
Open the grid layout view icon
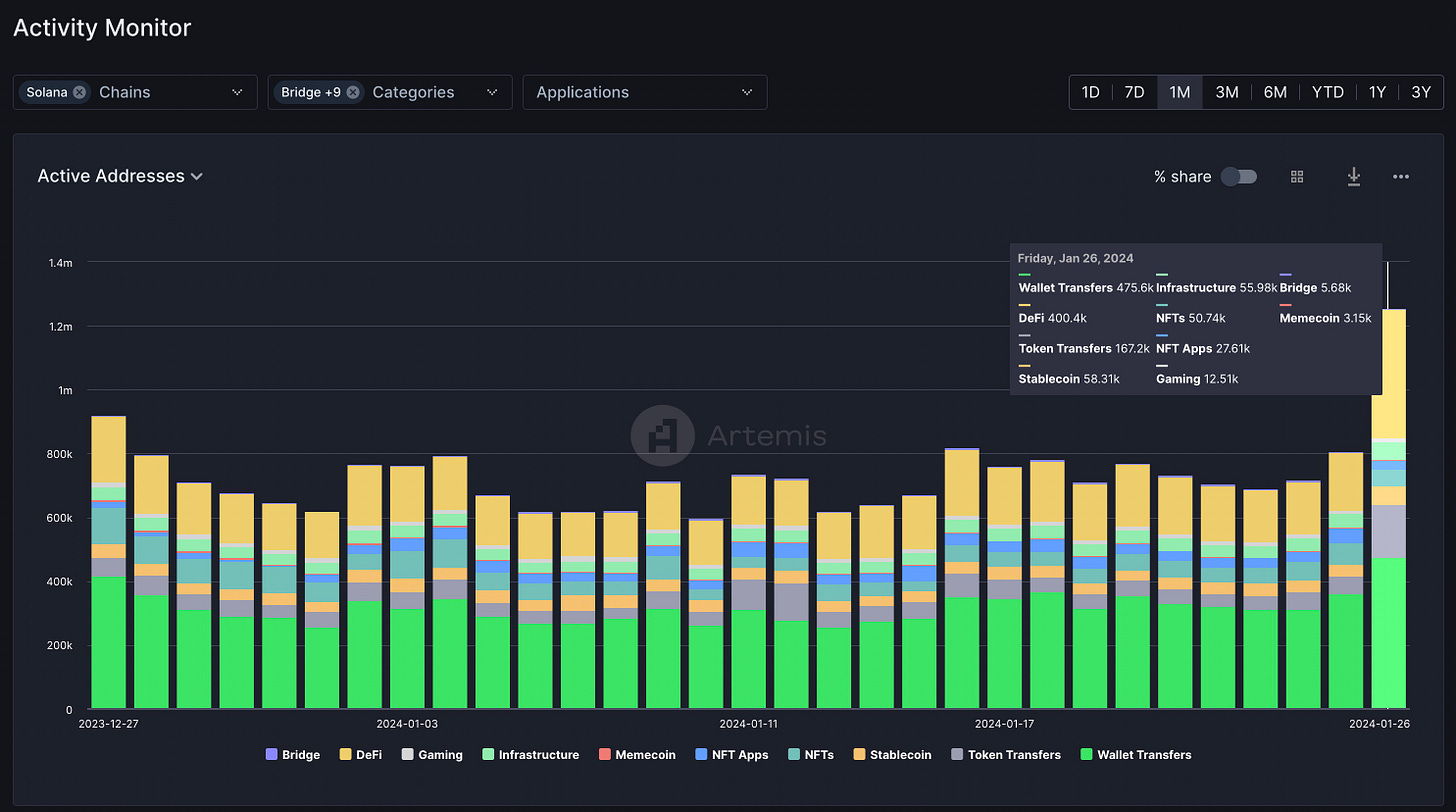[1297, 176]
